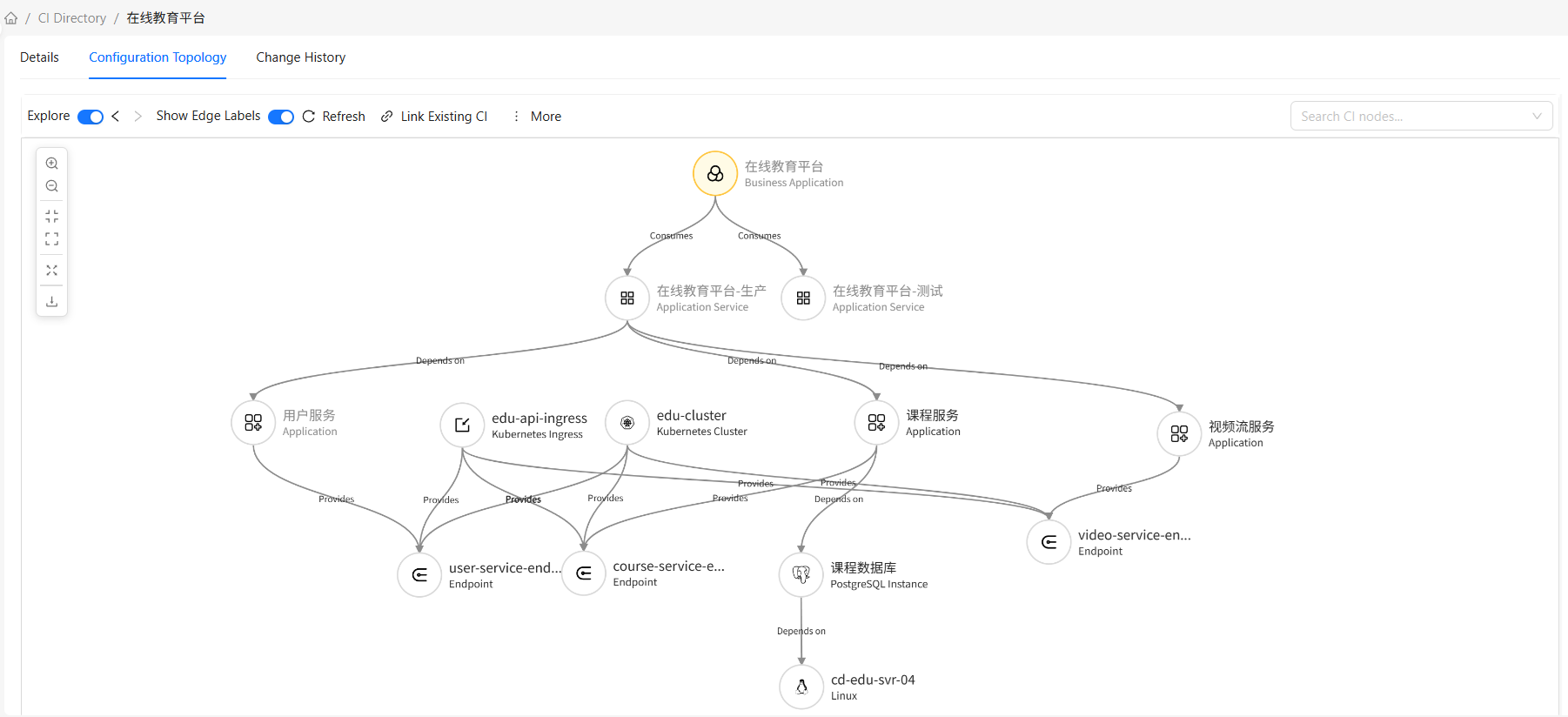
Task: Click the home breadcrumb icon
Action: 11,18
